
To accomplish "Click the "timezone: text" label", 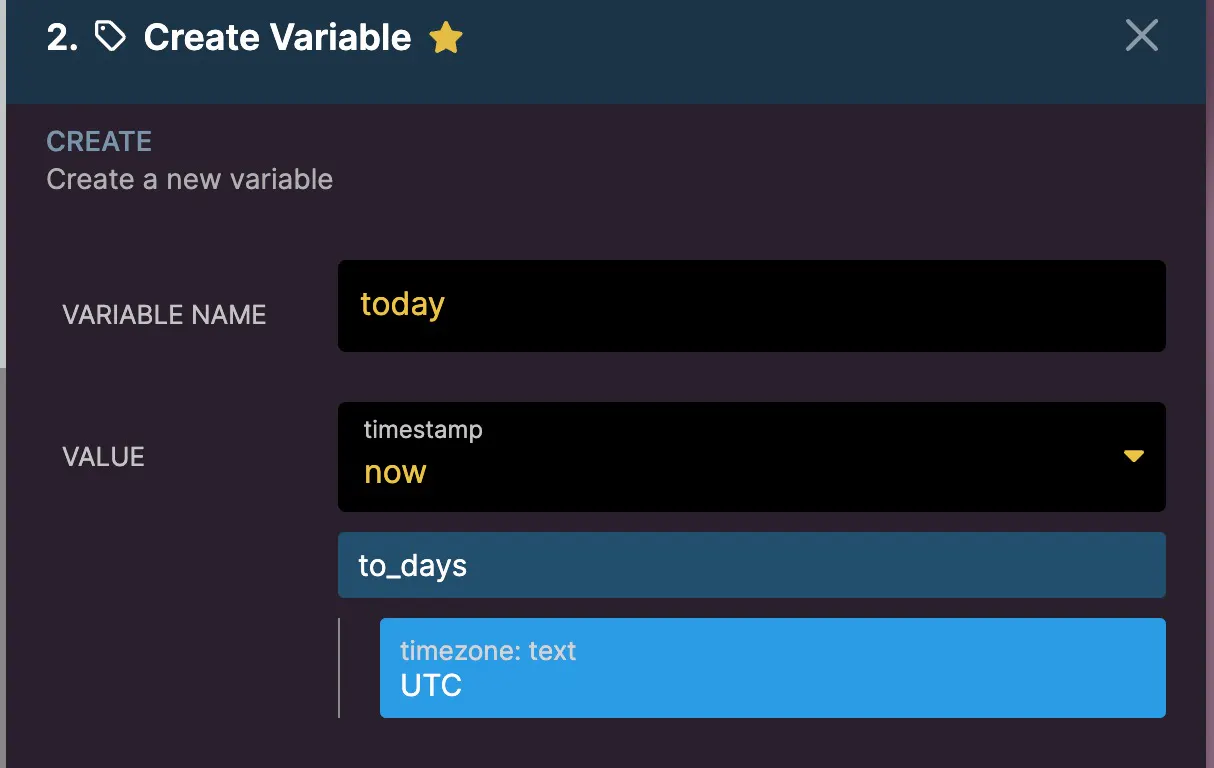I will [x=488, y=651].
